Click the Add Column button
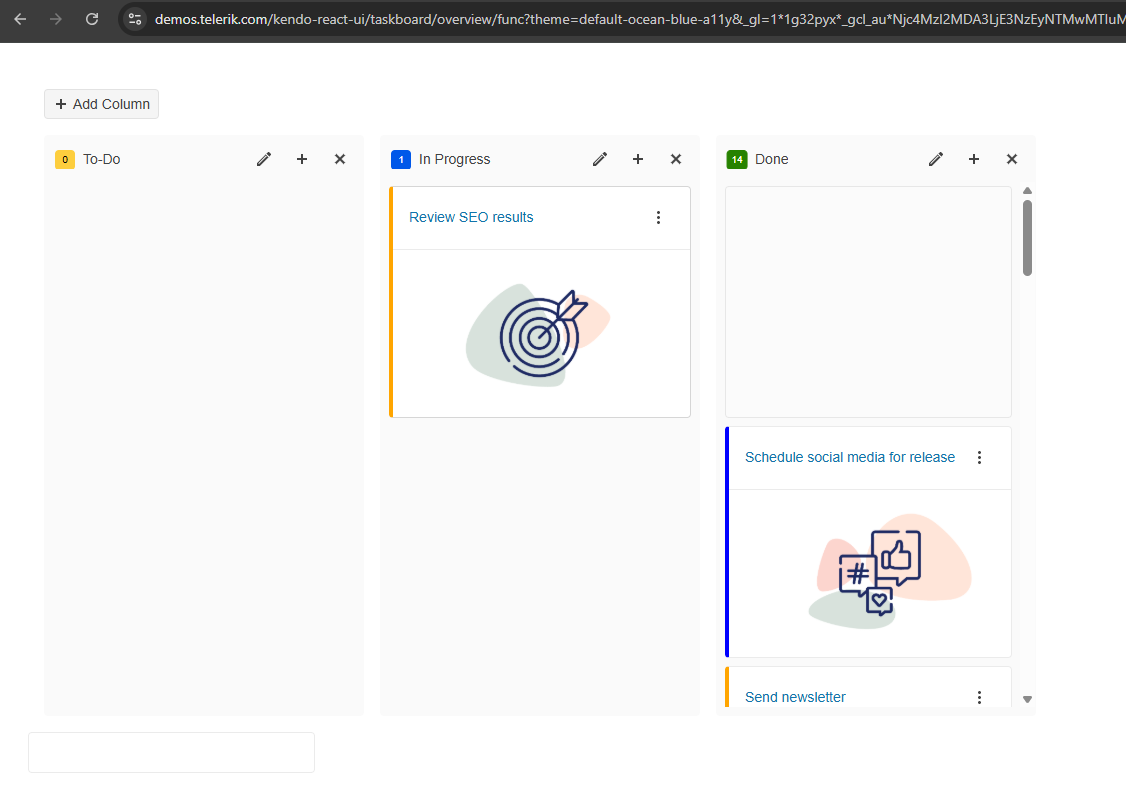This screenshot has height=804, width=1126. tap(102, 104)
